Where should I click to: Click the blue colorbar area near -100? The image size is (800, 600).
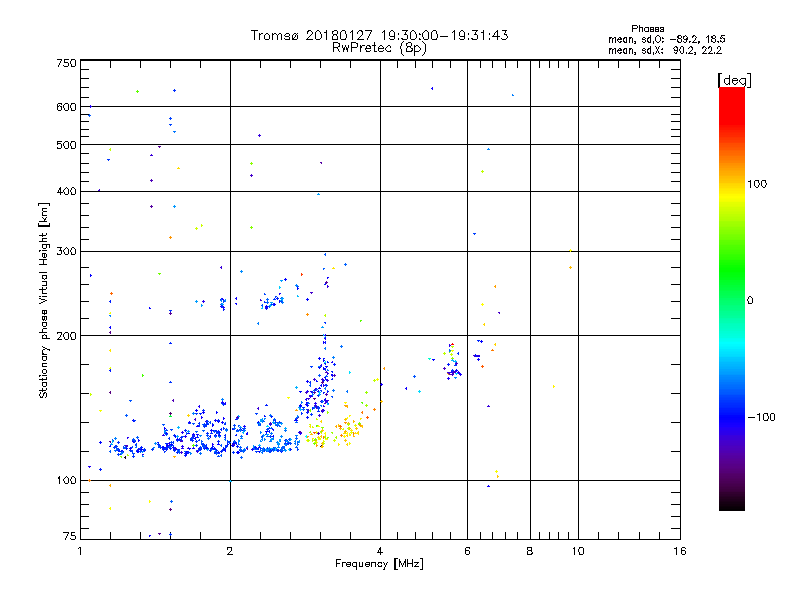[732, 417]
